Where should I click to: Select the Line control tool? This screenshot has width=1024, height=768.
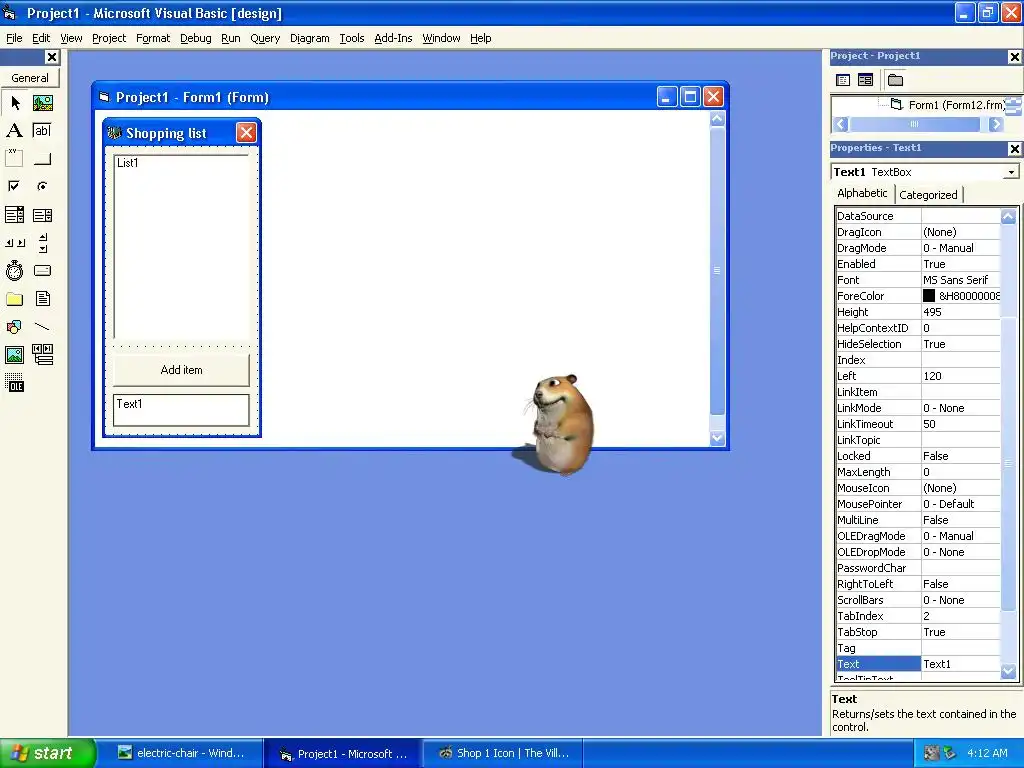tap(42, 327)
